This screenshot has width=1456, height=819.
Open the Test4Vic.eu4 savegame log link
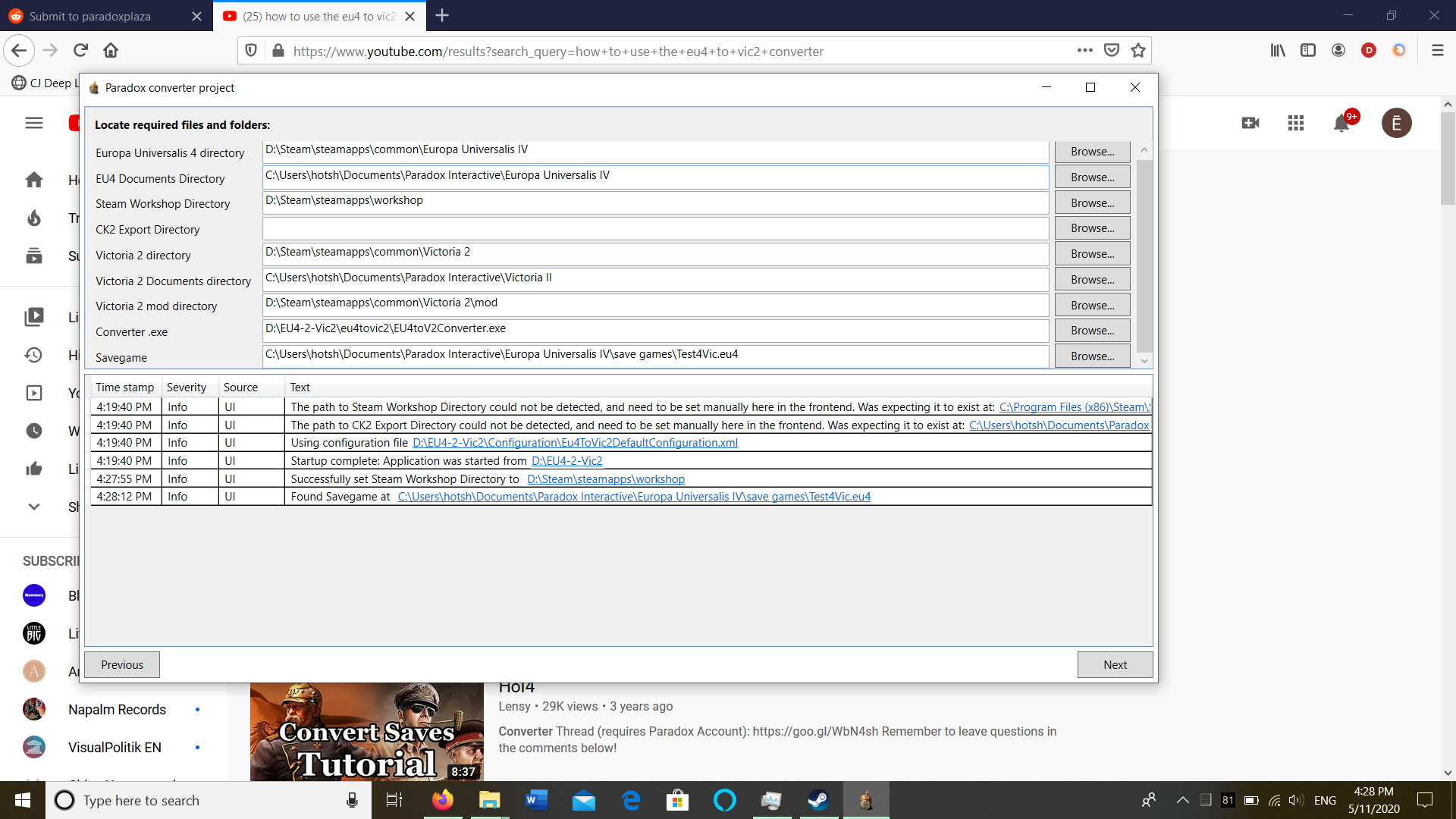pos(634,497)
